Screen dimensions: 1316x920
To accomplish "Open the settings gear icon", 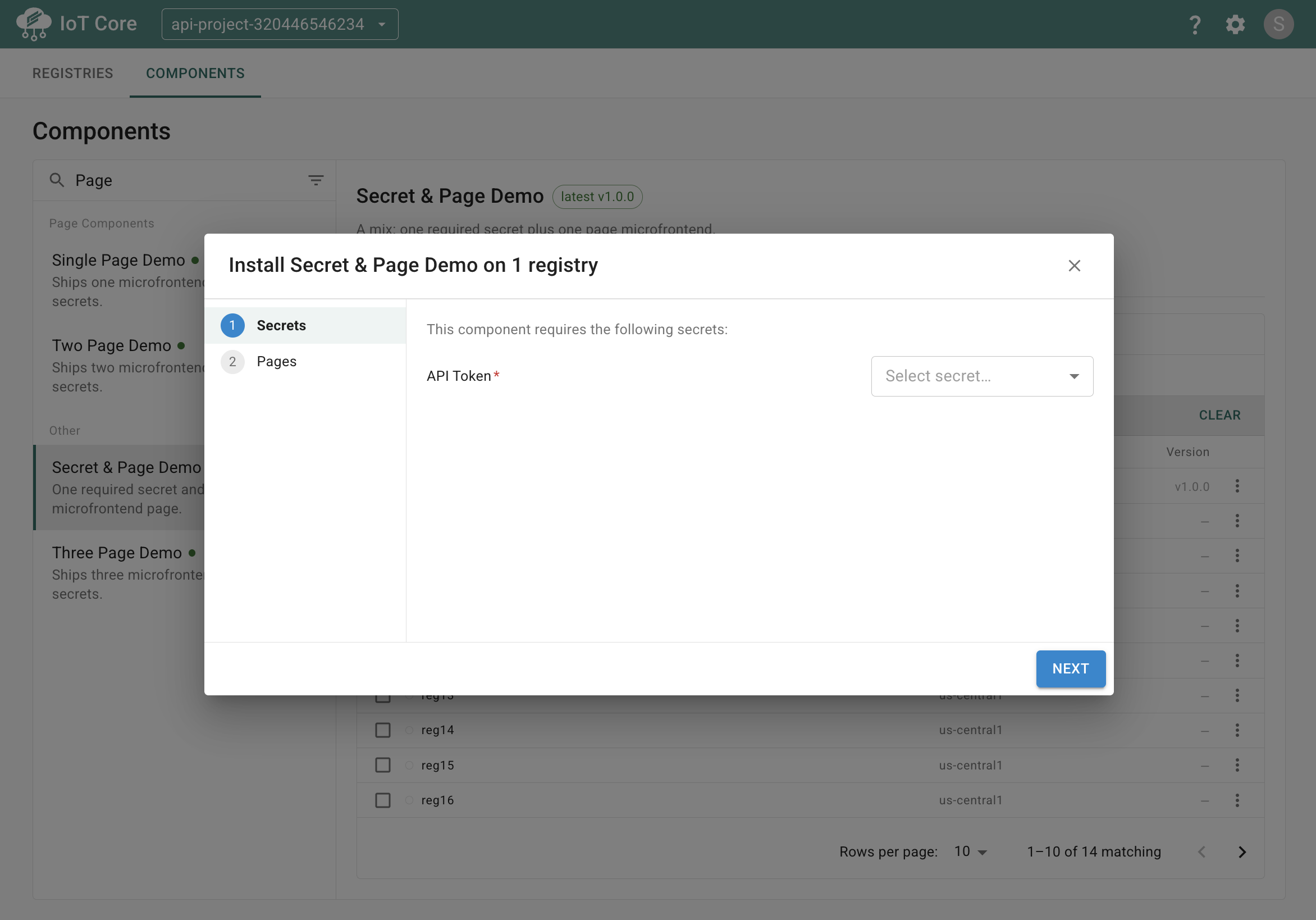I will pos(1235,25).
